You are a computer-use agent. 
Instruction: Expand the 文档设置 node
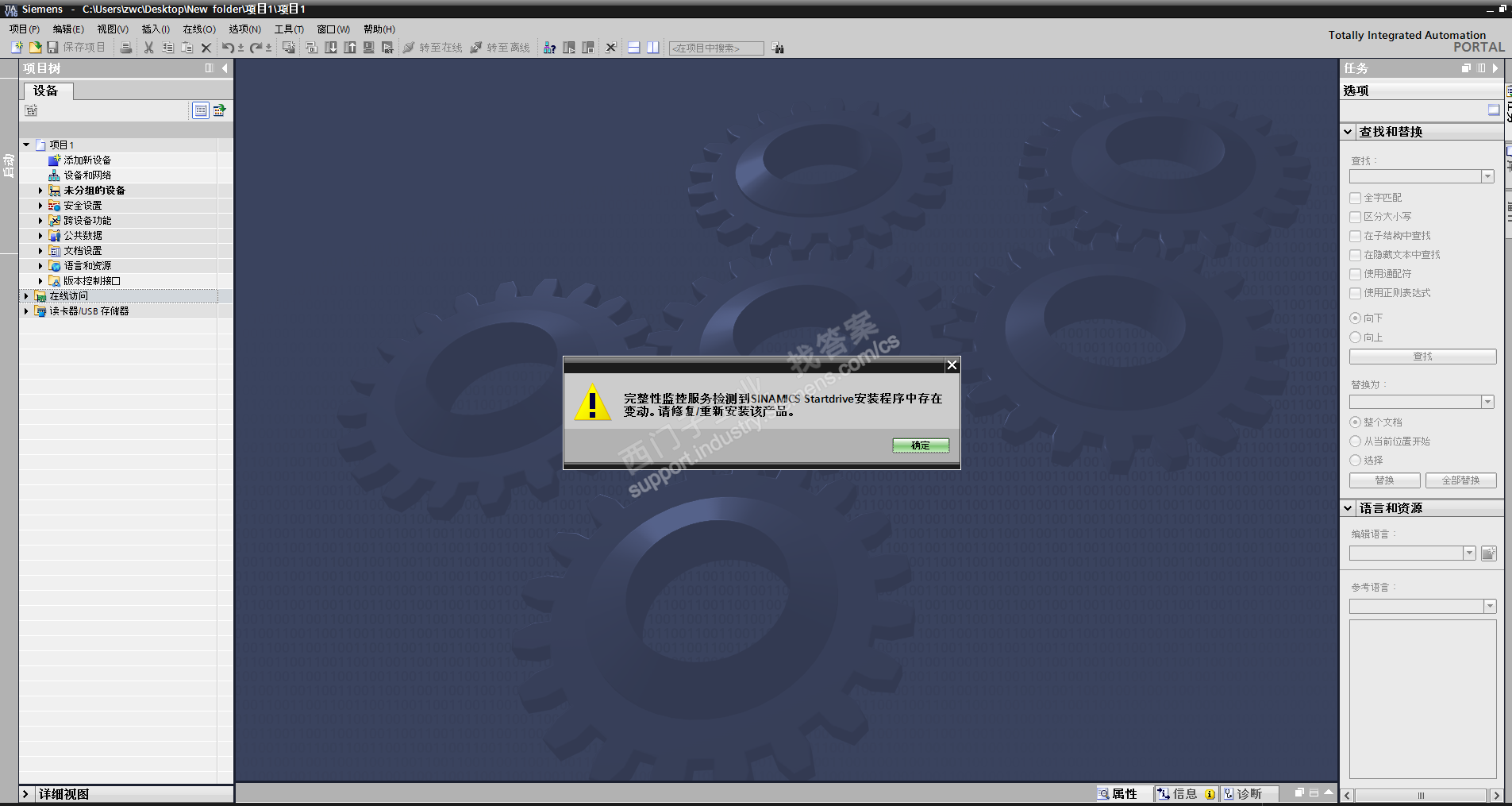(40, 251)
